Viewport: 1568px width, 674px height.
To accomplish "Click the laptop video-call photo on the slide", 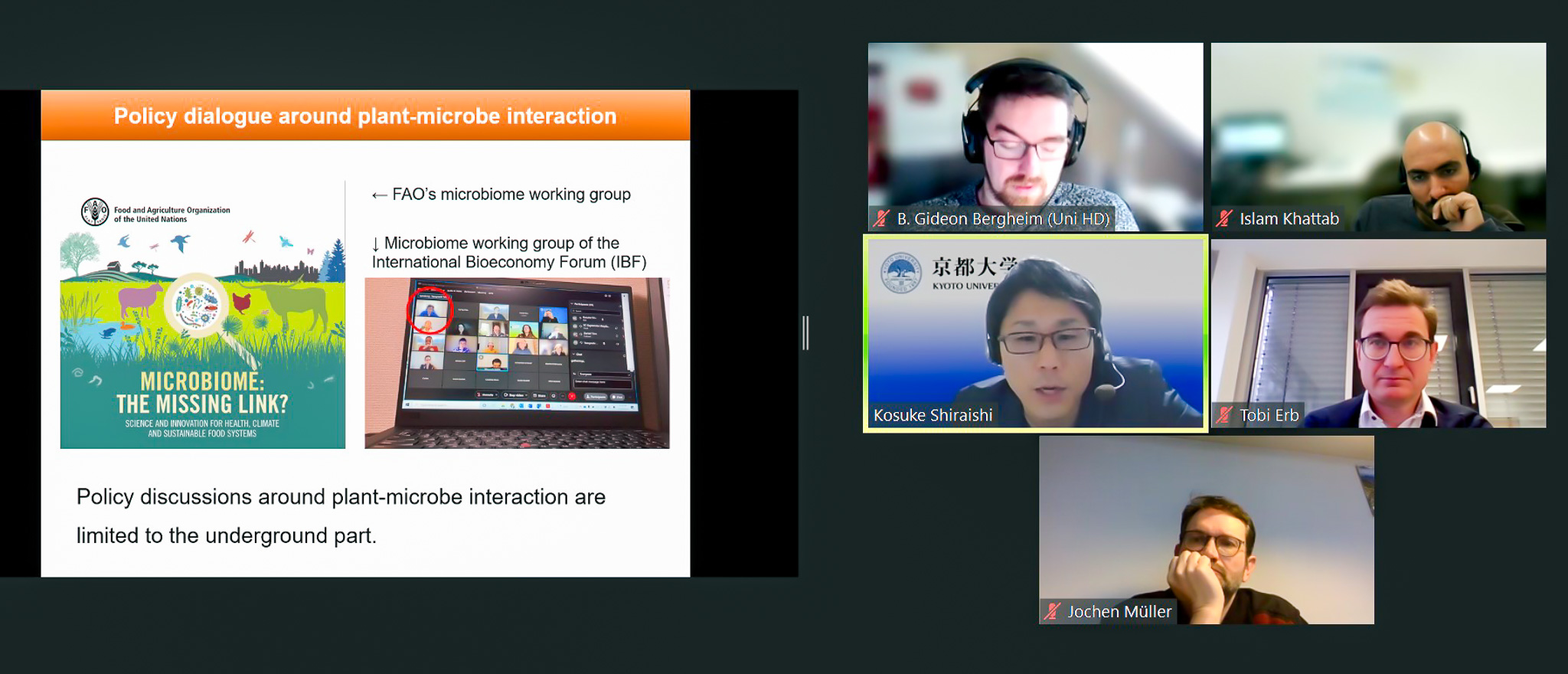I will coord(517,363).
